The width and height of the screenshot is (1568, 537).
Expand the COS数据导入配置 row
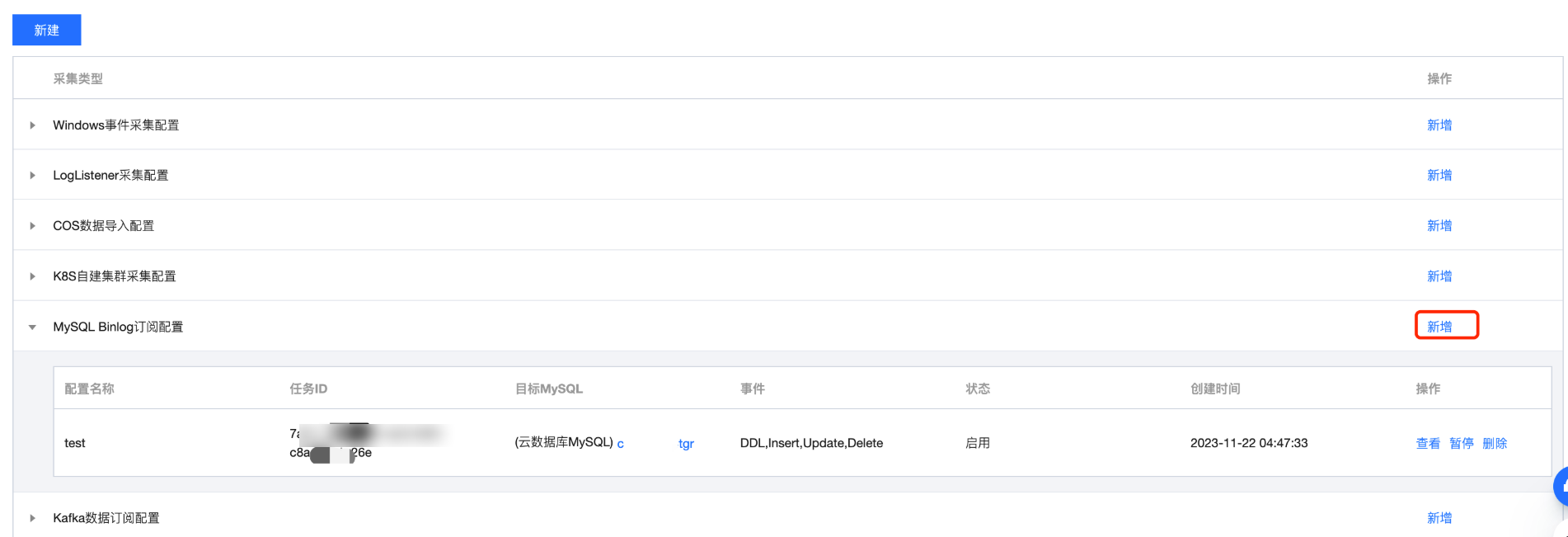click(x=32, y=226)
